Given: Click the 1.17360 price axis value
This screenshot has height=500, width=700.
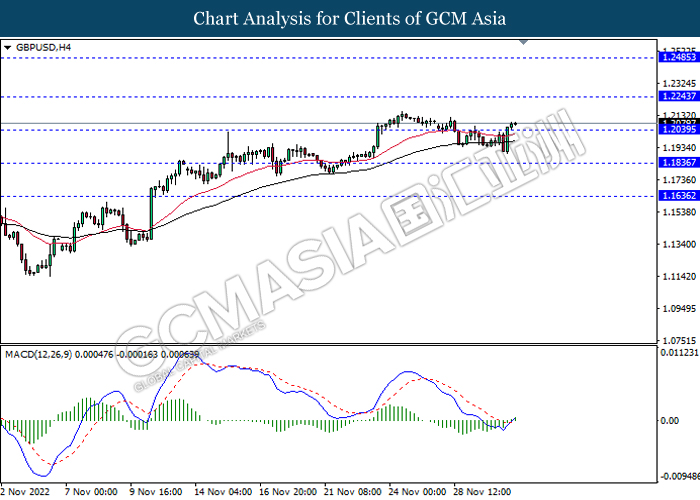Looking at the screenshot, I should pyautogui.click(x=679, y=180).
